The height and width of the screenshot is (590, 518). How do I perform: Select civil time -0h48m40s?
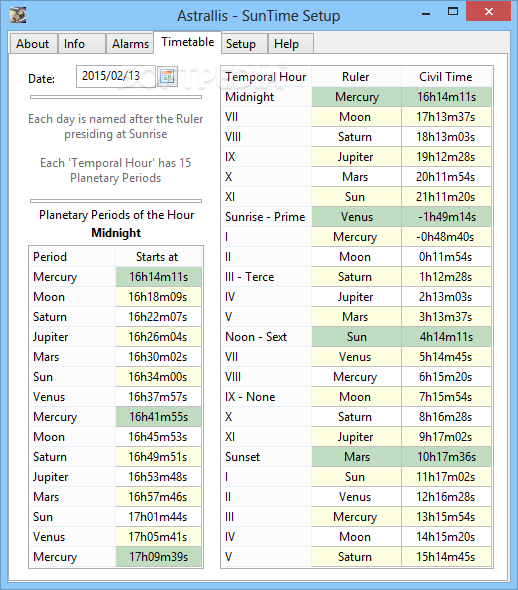pos(447,237)
